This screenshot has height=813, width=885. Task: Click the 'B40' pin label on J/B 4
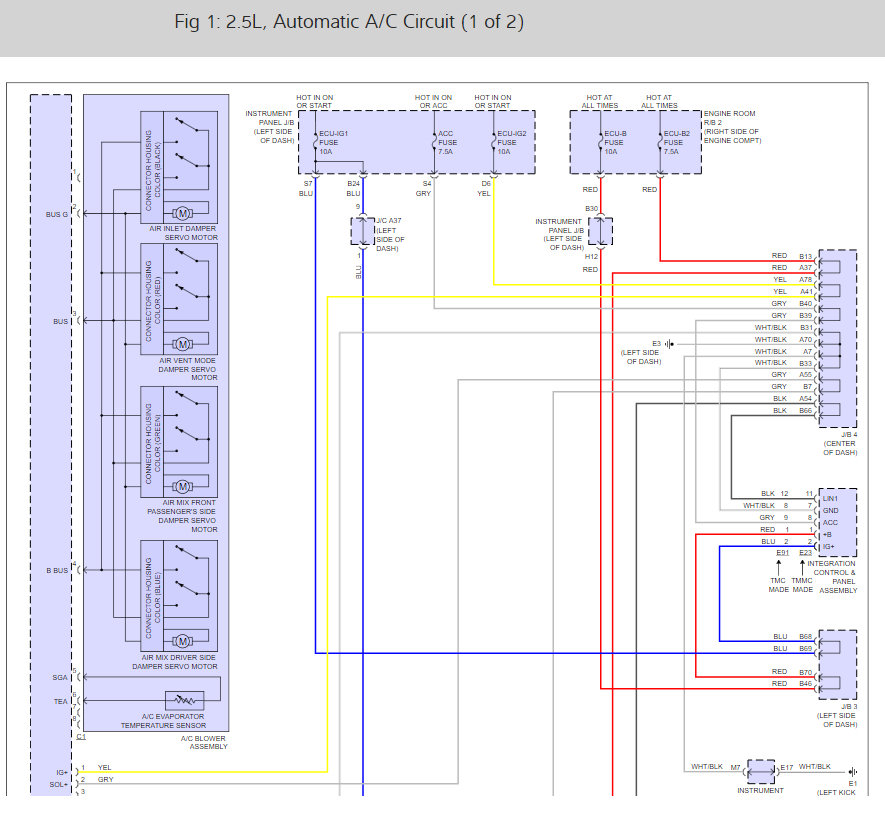click(805, 304)
